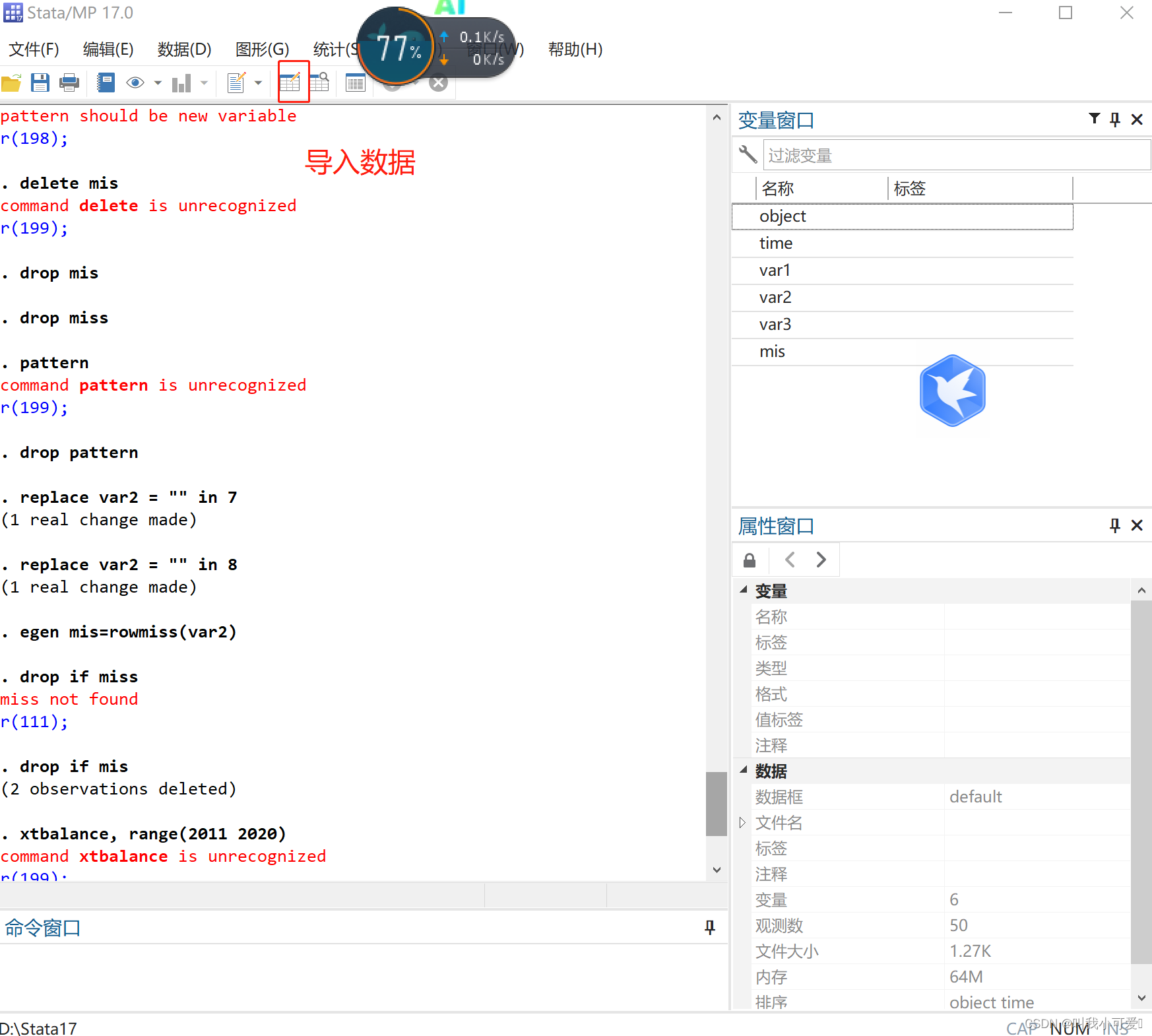Click the wrench settings icon beside filter
This screenshot has width=1152, height=1036.
point(748,154)
